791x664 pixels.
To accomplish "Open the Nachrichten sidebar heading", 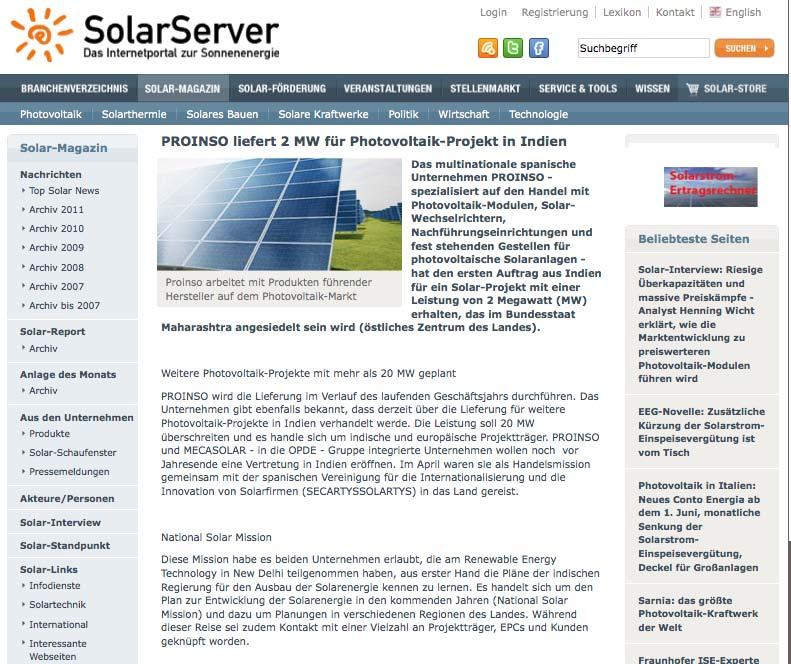I will pos(50,175).
